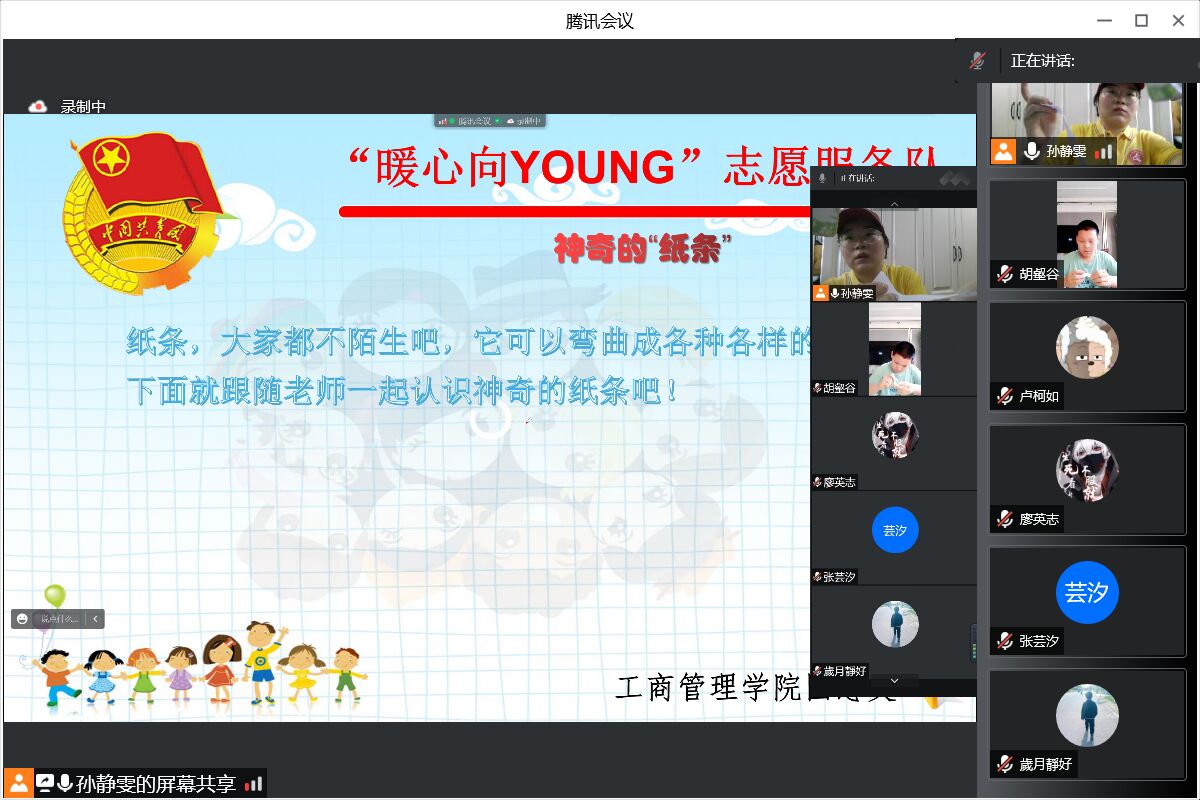Click the 芸汐 blue avatar in sidebar
The width and height of the screenshot is (1200, 800).
(x=1087, y=592)
